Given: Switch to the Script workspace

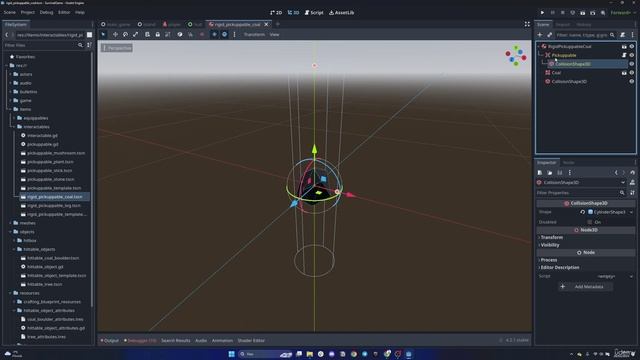Looking at the screenshot, I should pyautogui.click(x=314, y=13).
